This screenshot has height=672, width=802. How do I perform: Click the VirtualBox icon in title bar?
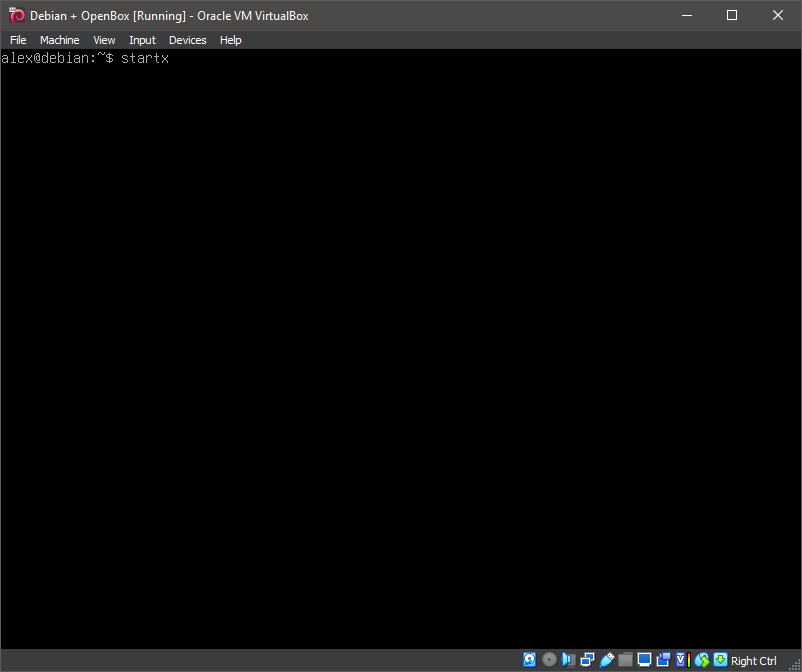click(x=16, y=15)
